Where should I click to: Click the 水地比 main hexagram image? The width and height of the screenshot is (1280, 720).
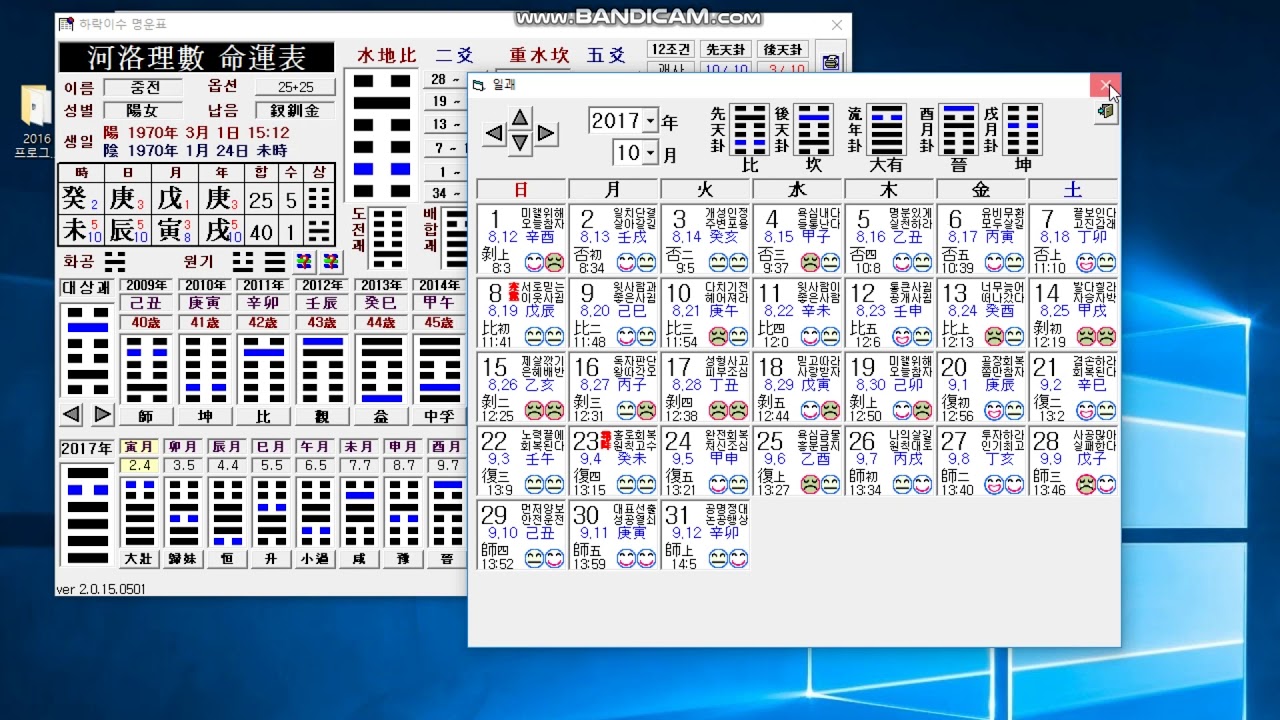tap(381, 134)
